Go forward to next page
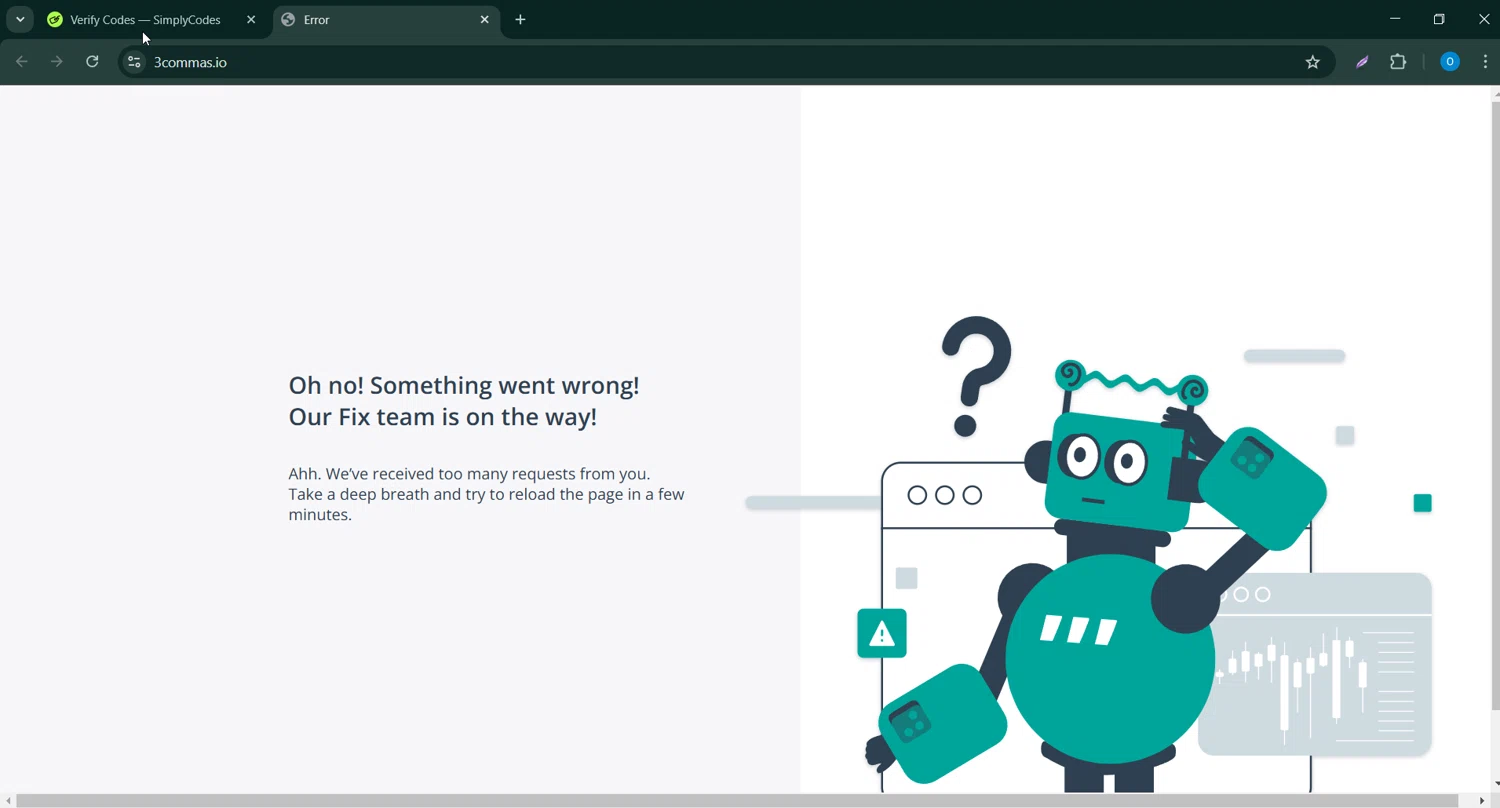The width and height of the screenshot is (1500, 808). pyautogui.click(x=57, y=62)
